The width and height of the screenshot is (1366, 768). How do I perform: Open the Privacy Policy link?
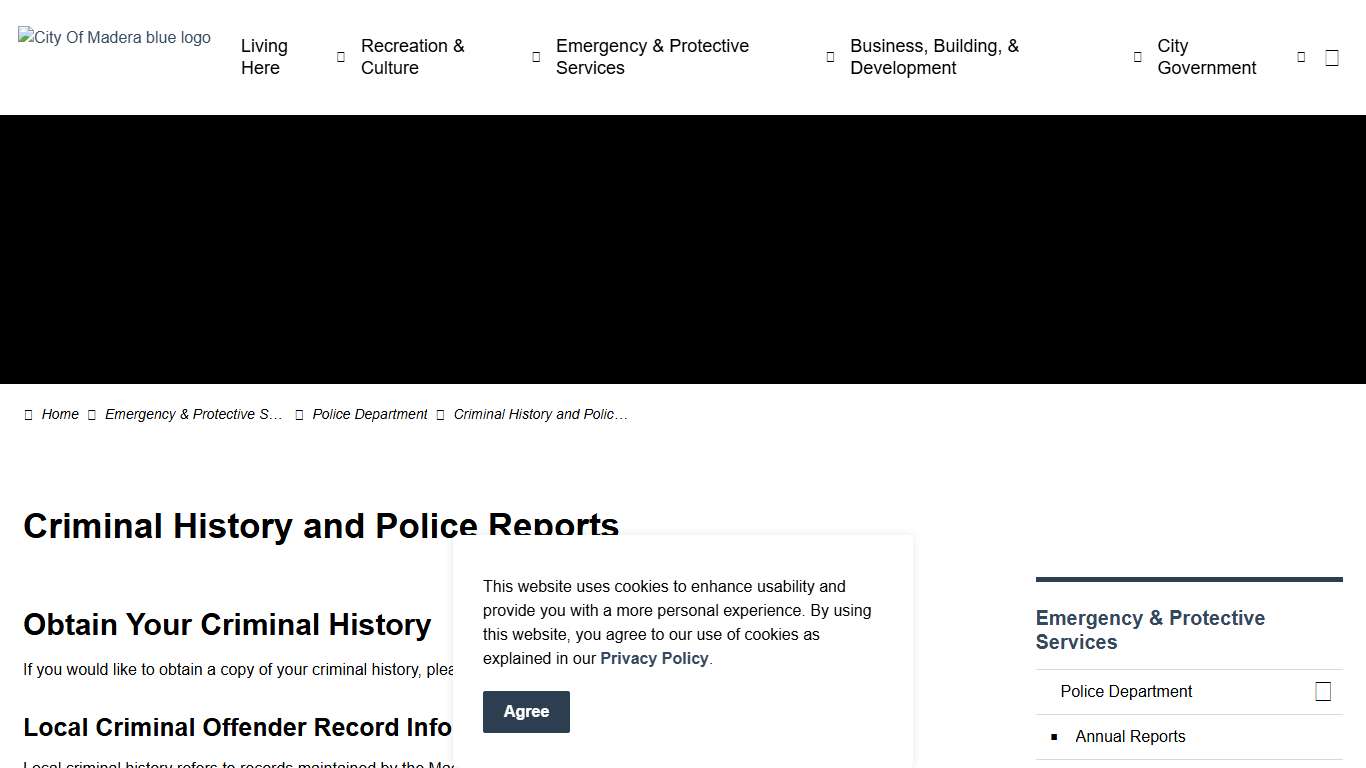(x=654, y=658)
